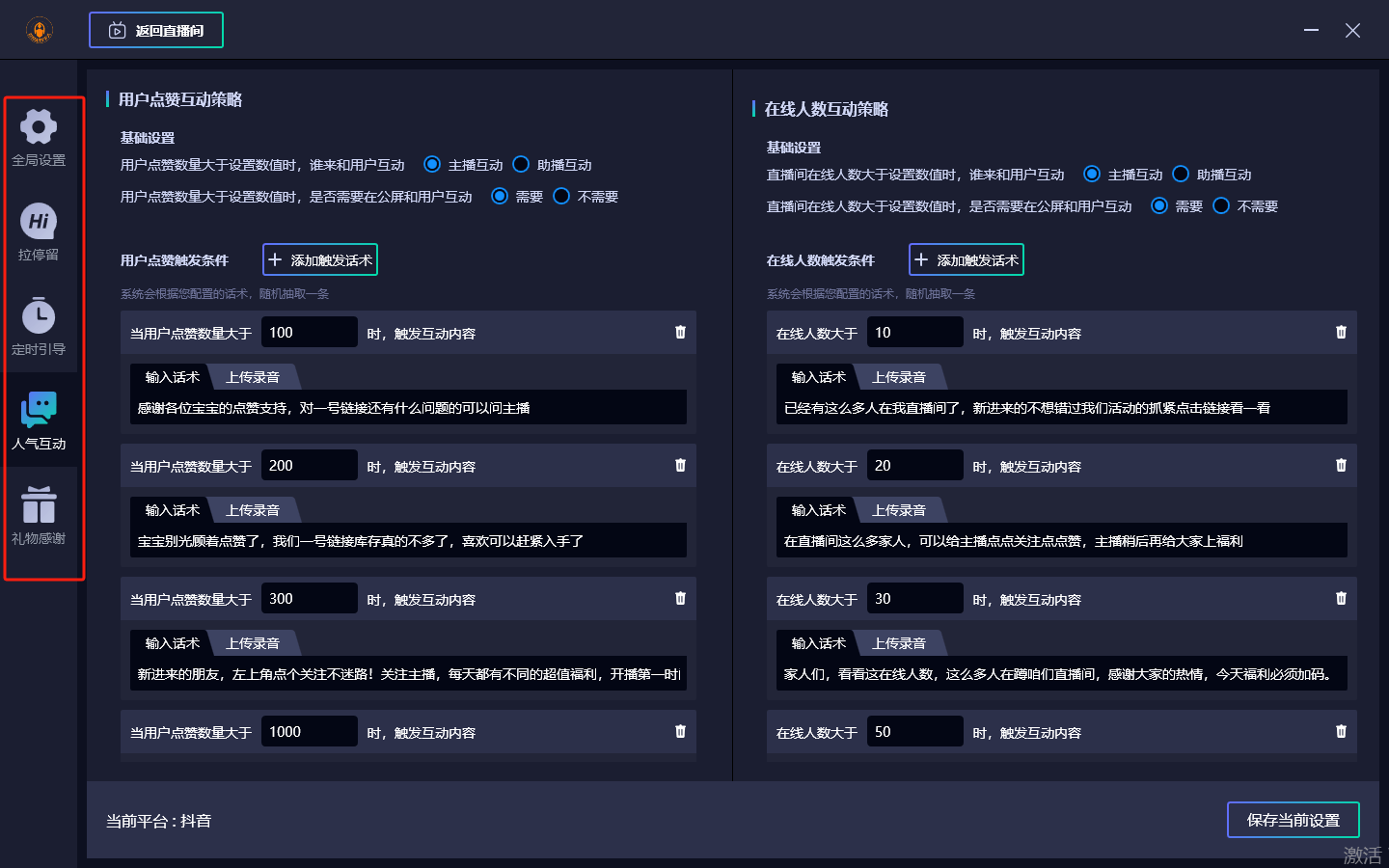Image resolution: width=1389 pixels, height=868 pixels.
Task: Open the 全局设置 gear icon
Action: [39, 127]
